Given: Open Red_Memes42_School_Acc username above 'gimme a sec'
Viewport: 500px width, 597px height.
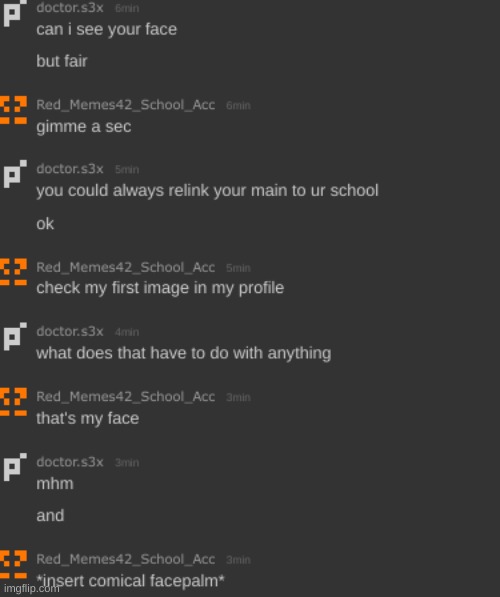Looking at the screenshot, I should (126, 105).
